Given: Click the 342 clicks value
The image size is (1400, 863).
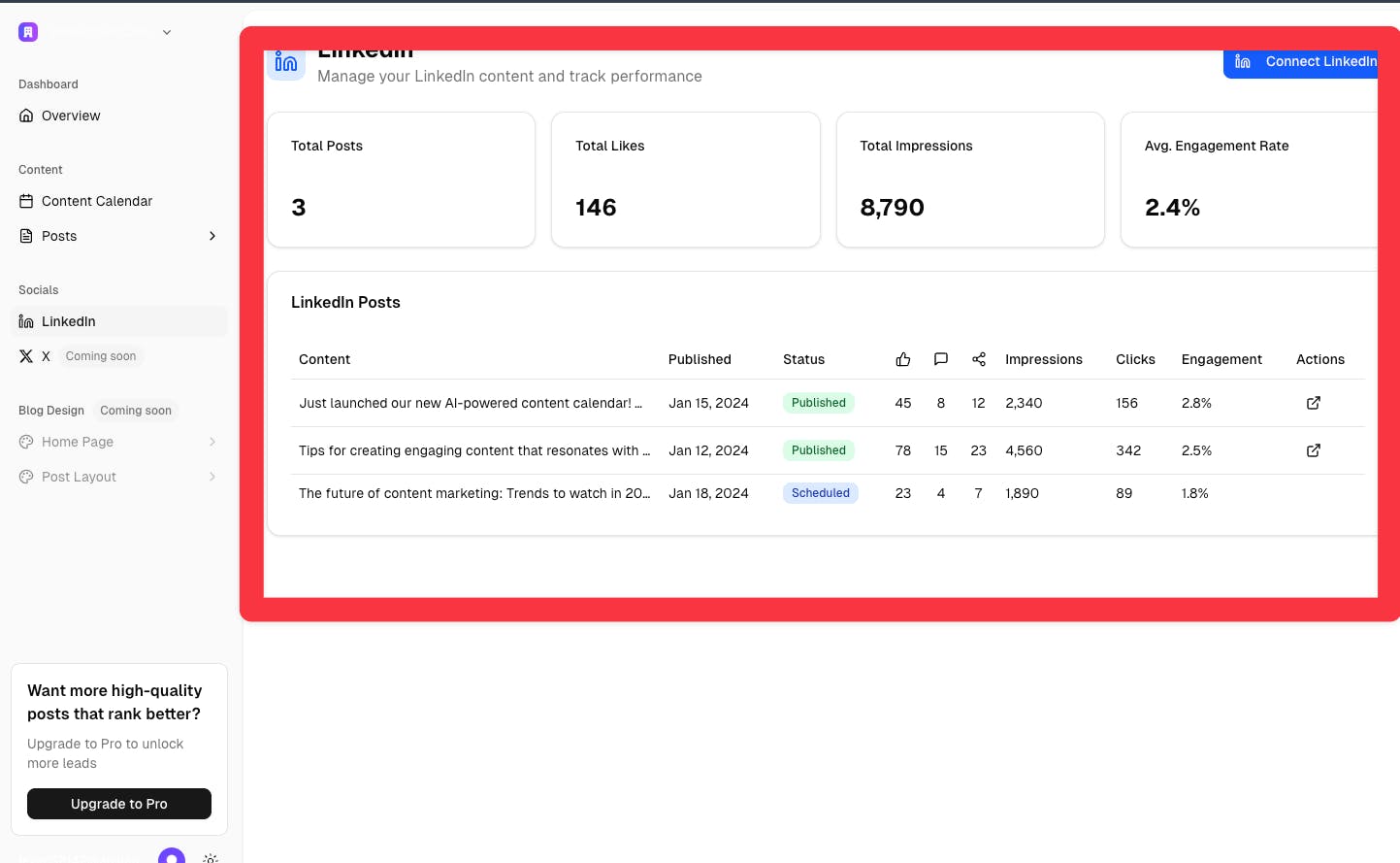Looking at the screenshot, I should 1128,450.
